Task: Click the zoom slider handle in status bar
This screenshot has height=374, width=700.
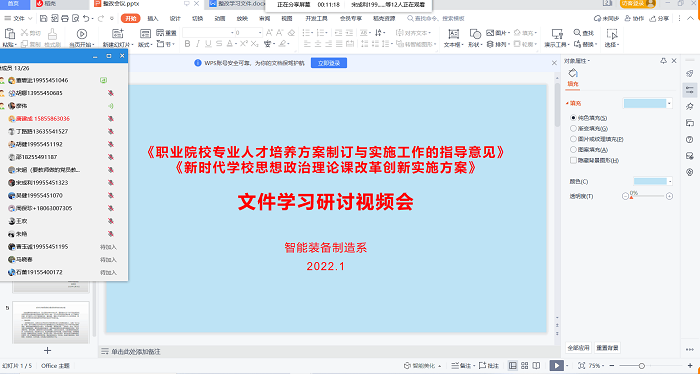Action: click(x=642, y=366)
